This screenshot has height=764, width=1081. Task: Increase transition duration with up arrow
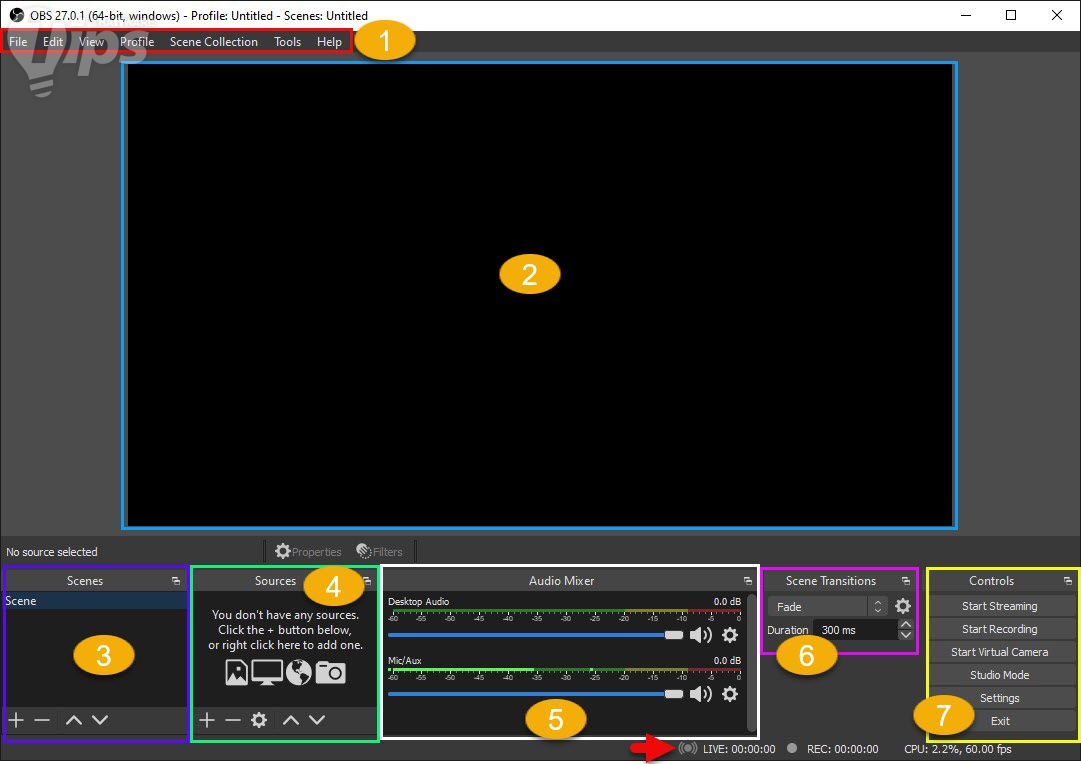pyautogui.click(x=906, y=624)
